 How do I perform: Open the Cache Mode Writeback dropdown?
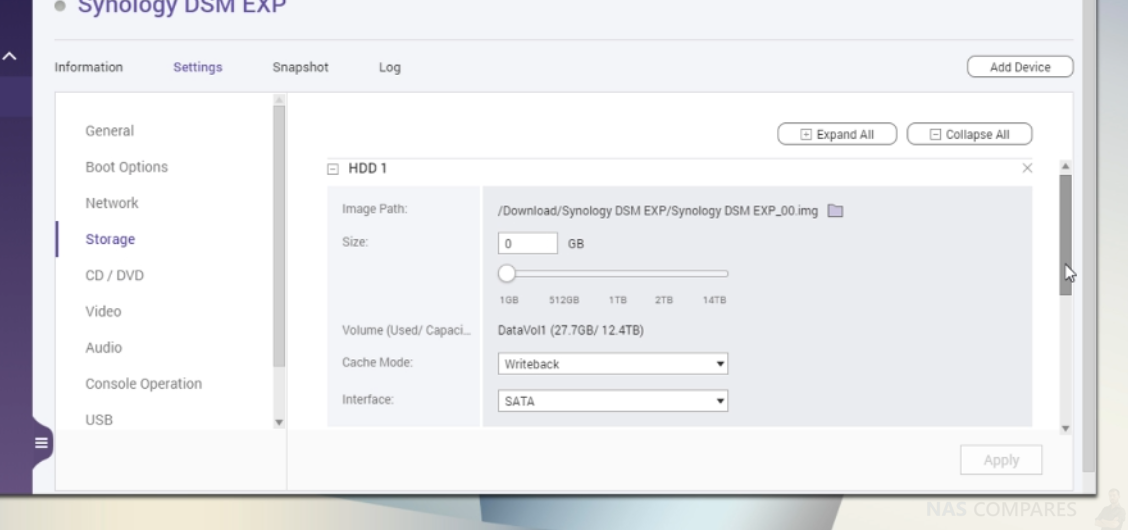613,364
